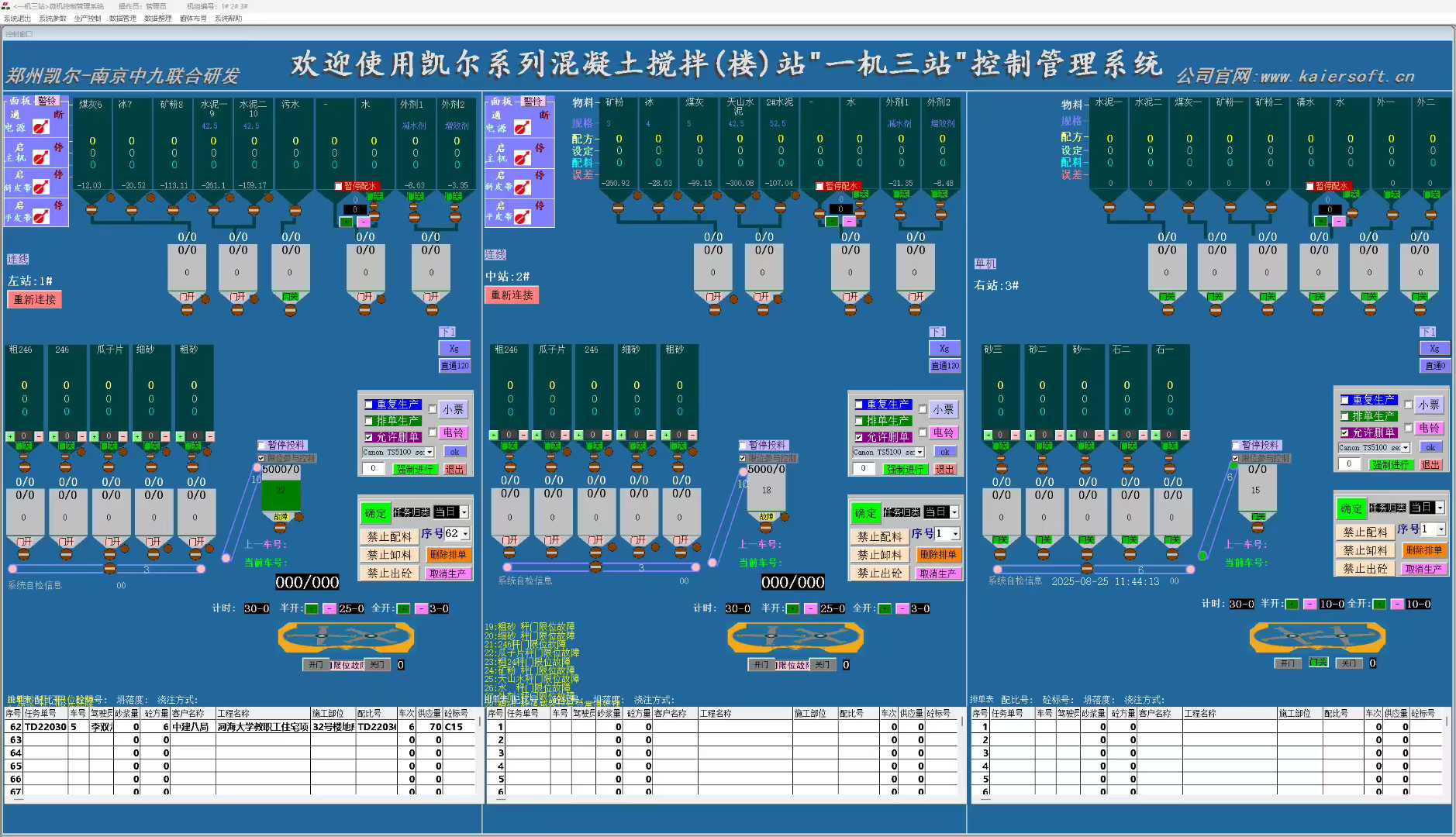Viewport: 1456px width, 837px height.
Task: Open the 当日 task filter dropdown, right station
Action: click(x=1440, y=508)
